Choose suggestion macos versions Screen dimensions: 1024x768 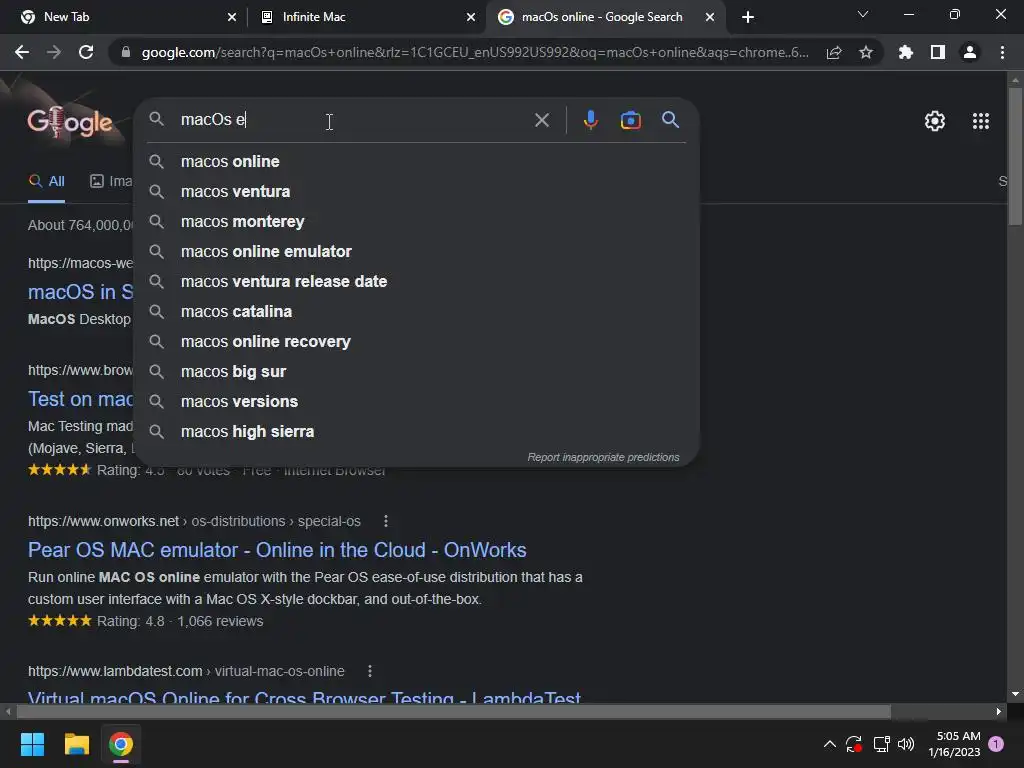tap(417, 402)
